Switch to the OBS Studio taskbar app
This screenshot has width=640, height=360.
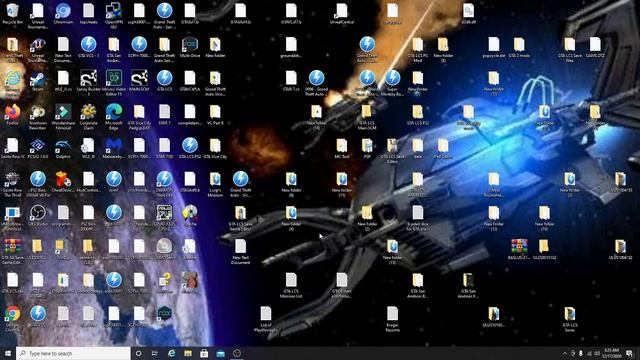point(237,353)
